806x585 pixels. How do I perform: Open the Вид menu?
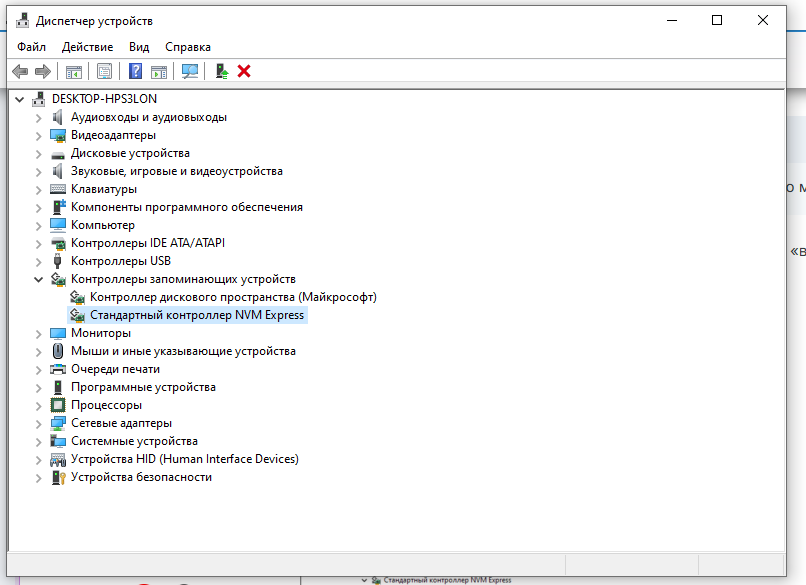pyautogui.click(x=139, y=47)
